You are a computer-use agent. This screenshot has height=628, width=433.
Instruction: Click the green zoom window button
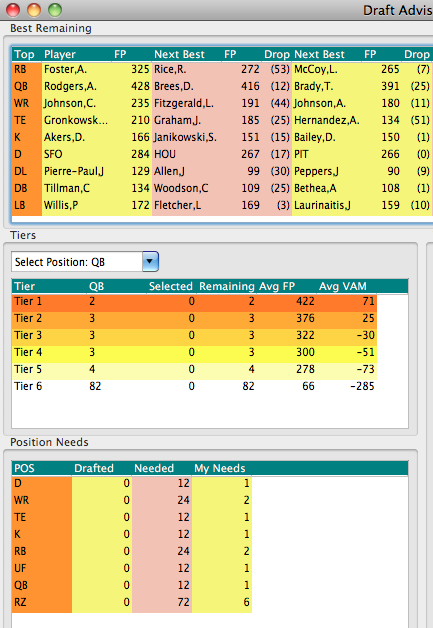tap(55, 10)
